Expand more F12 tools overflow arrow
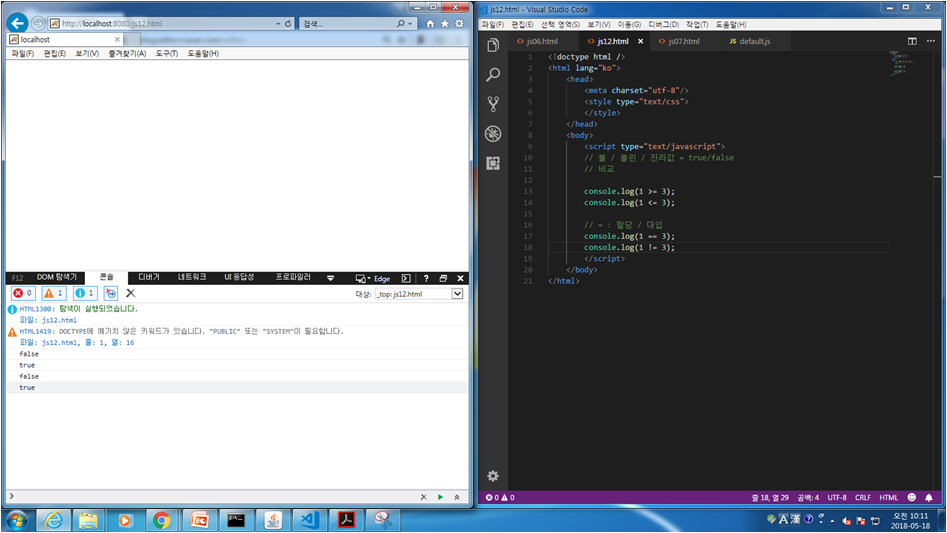The width and height of the screenshot is (947, 533). coord(330,278)
